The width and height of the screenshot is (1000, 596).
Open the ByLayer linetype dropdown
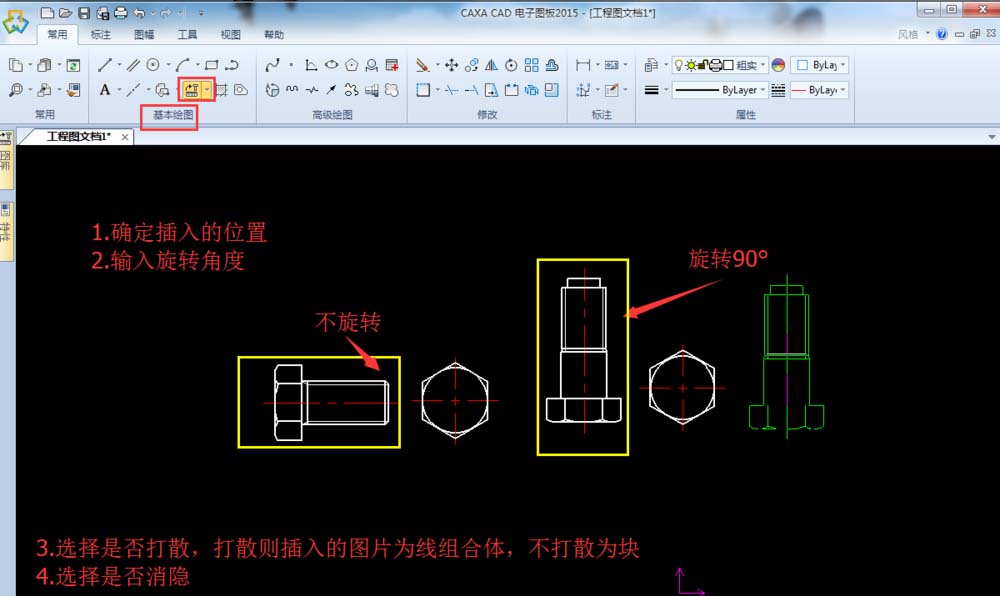pyautogui.click(x=763, y=89)
